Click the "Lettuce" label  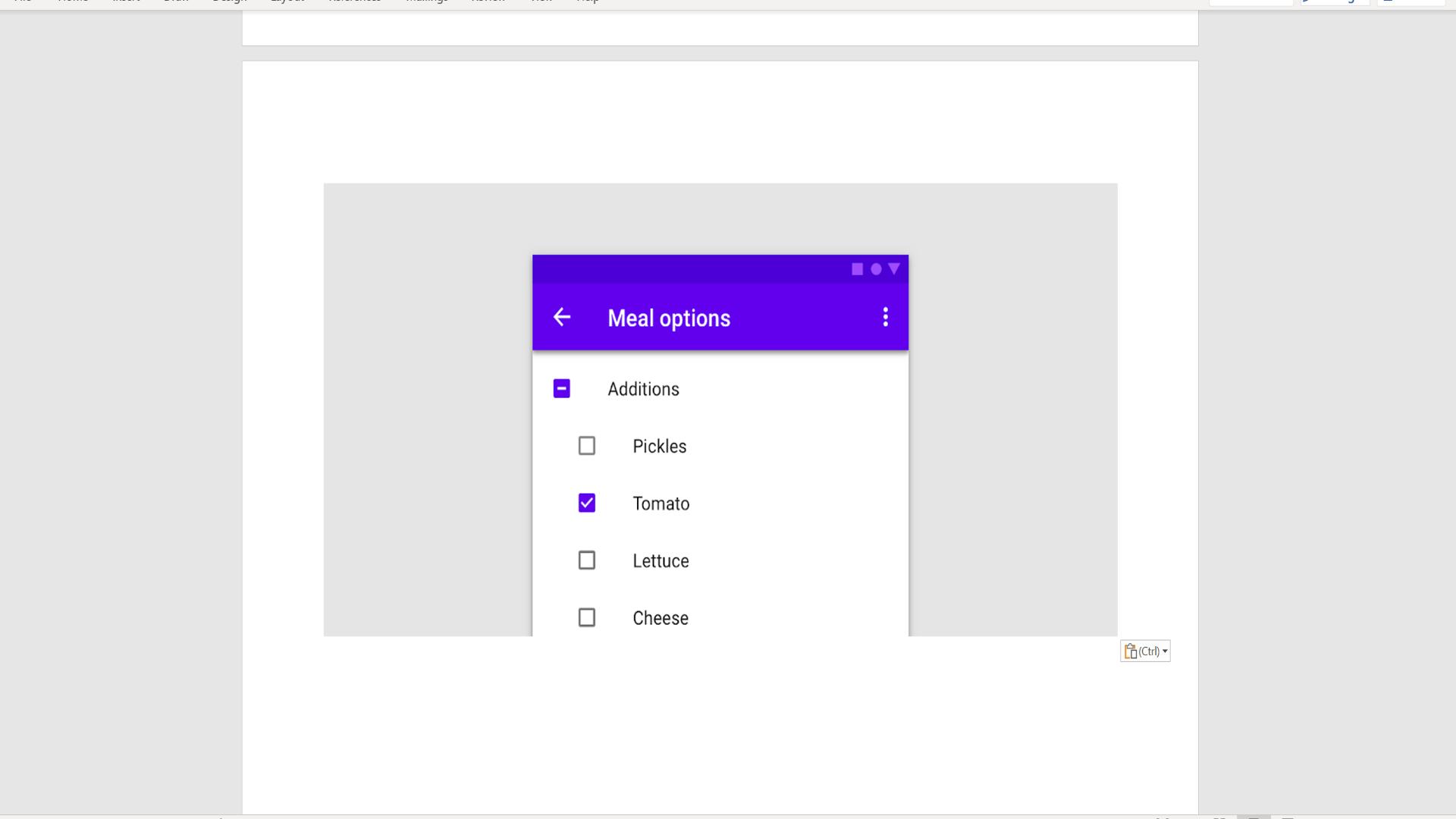click(661, 561)
